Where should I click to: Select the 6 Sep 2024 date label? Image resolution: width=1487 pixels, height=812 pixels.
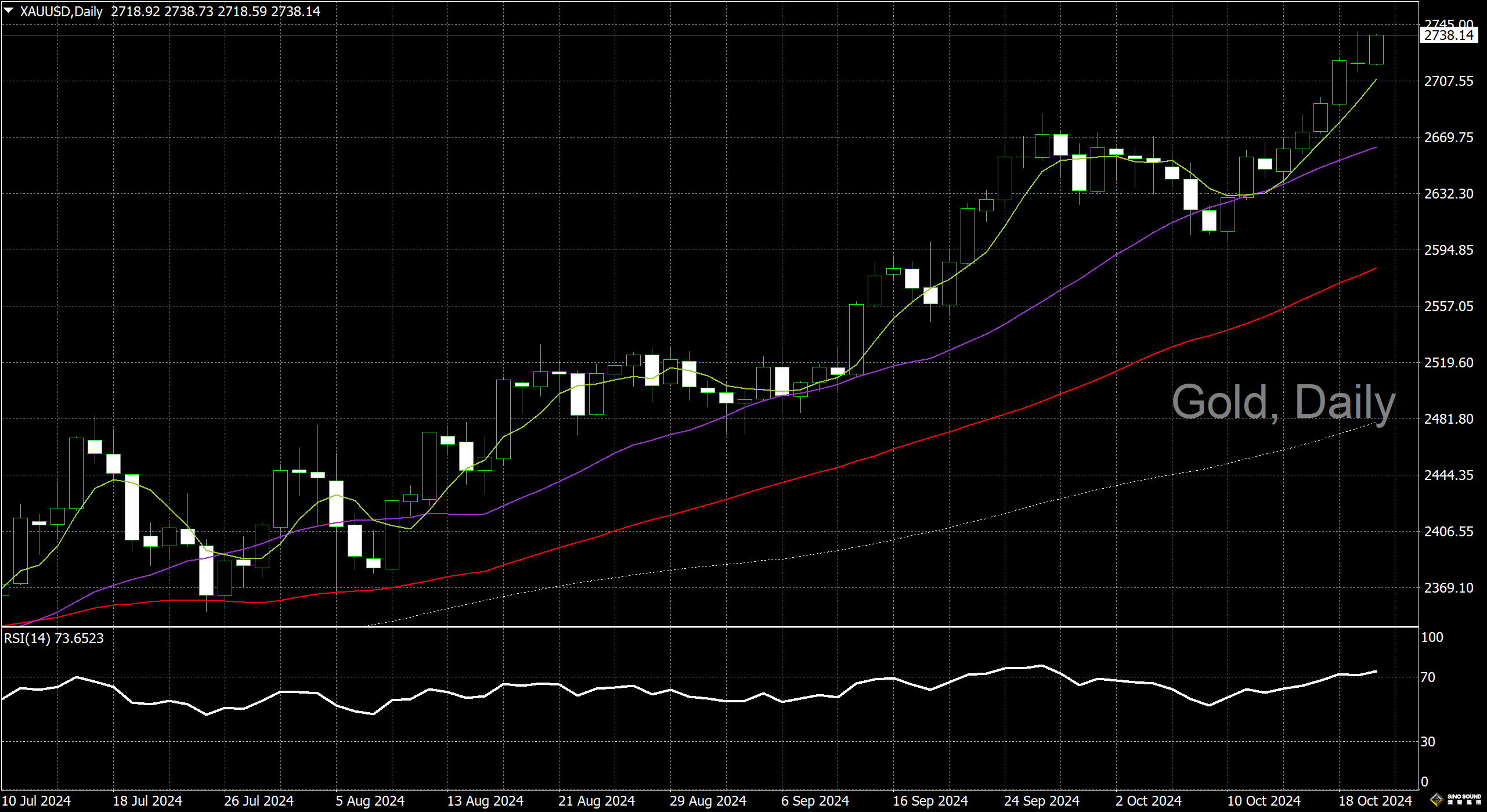tap(814, 801)
